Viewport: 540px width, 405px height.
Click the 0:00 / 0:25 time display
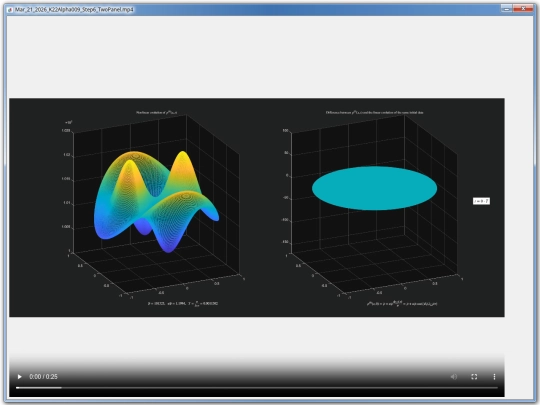point(43,377)
